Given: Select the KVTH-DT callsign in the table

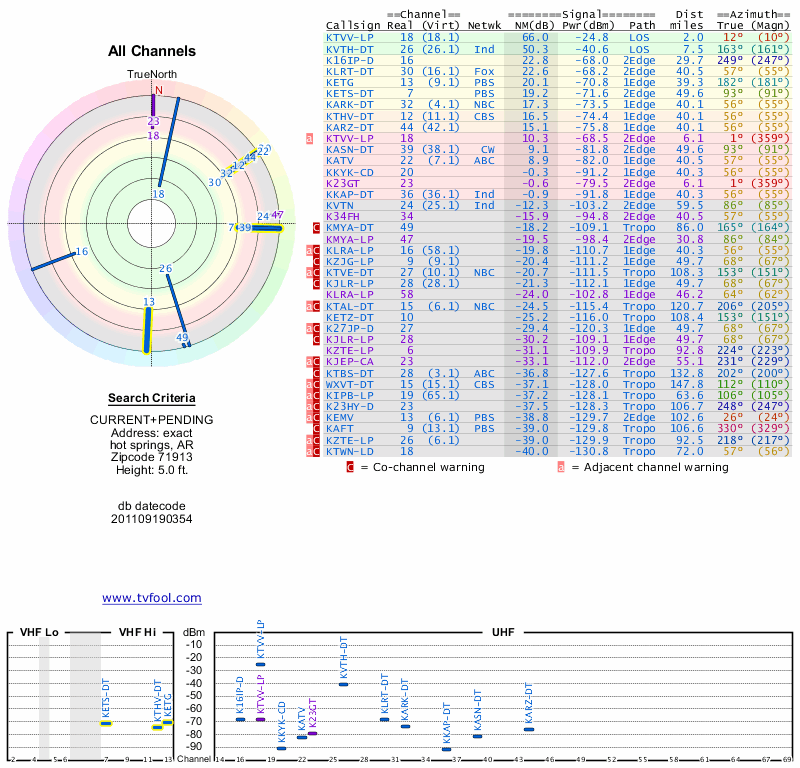Looking at the screenshot, I should (x=350, y=49).
